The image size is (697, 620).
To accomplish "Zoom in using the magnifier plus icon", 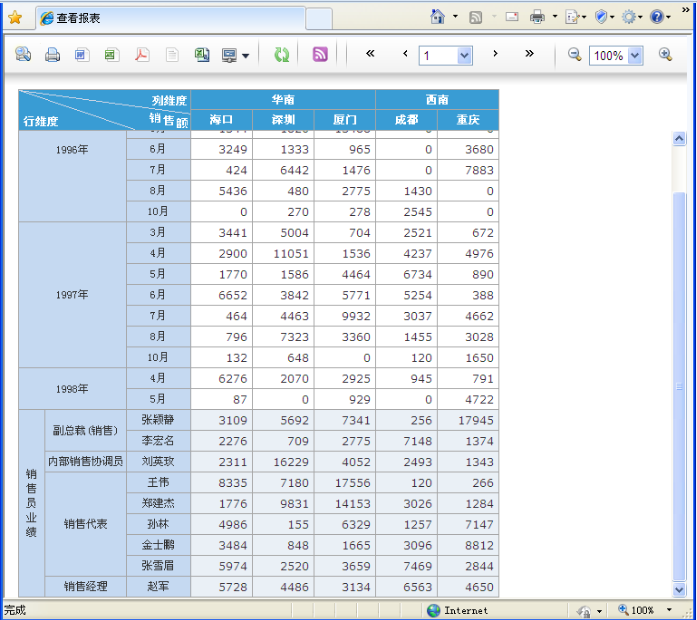I will 665,55.
